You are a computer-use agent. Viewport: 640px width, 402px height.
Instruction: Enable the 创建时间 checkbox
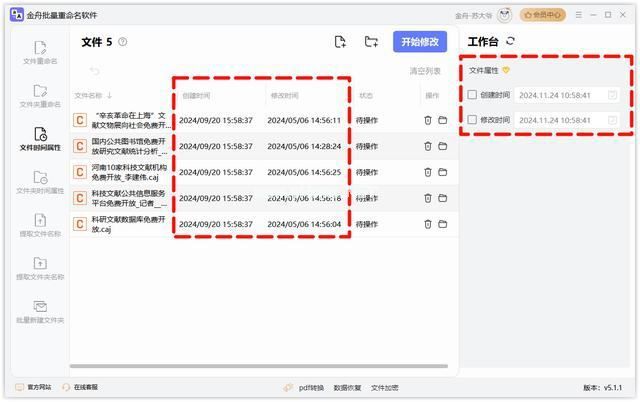pyautogui.click(x=472, y=95)
